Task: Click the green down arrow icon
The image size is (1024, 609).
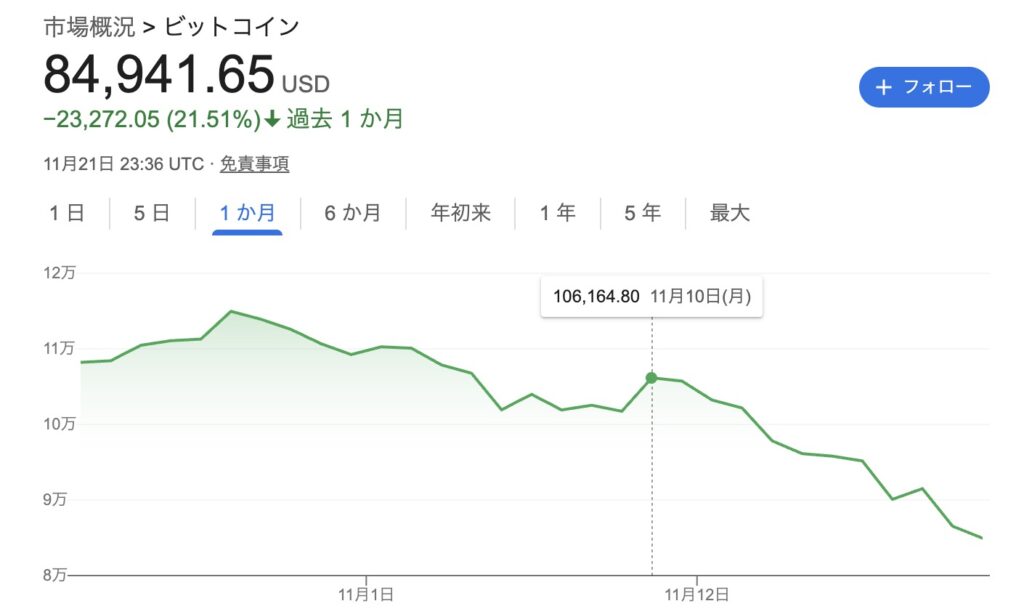Action: pyautogui.click(x=272, y=120)
